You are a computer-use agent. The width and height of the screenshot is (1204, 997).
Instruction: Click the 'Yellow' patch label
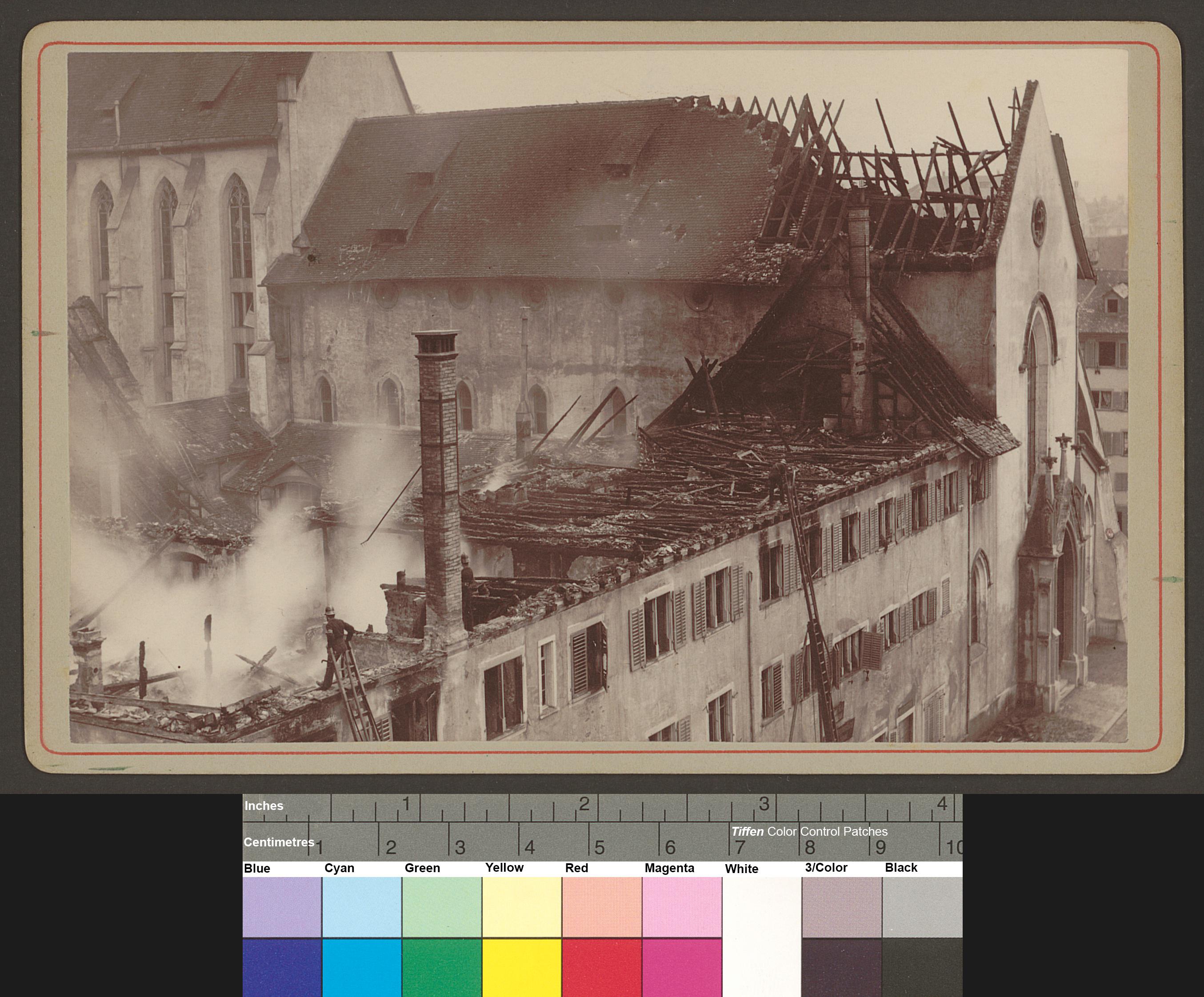tap(504, 868)
